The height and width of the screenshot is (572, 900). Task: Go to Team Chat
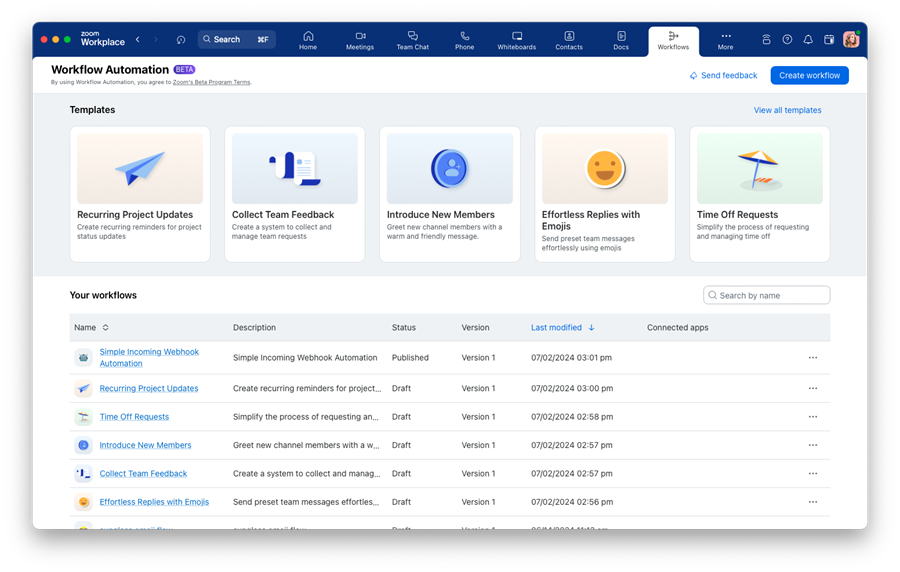(412, 40)
